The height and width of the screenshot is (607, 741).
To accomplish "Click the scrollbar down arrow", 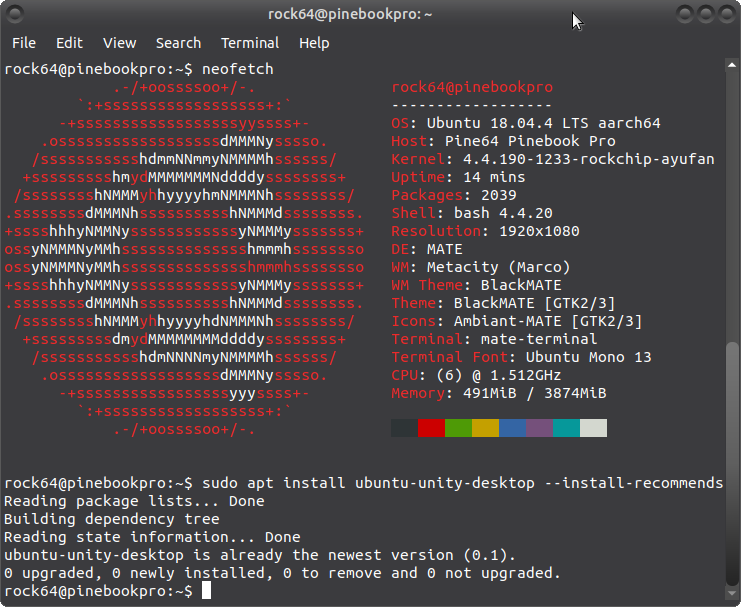I will tap(732, 594).
